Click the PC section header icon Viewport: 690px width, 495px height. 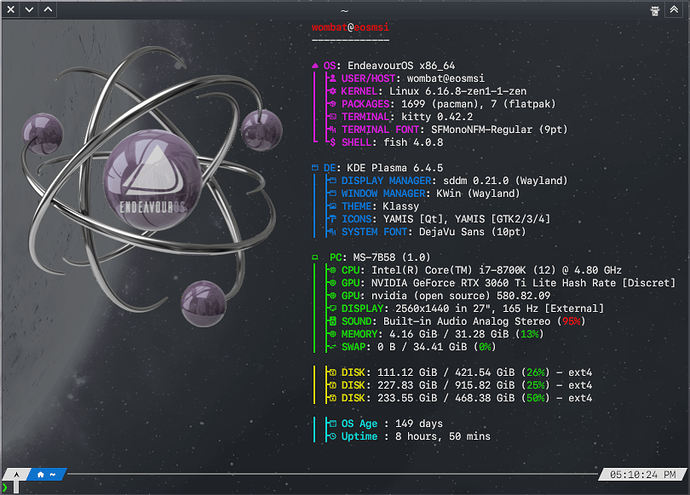pyautogui.click(x=315, y=257)
